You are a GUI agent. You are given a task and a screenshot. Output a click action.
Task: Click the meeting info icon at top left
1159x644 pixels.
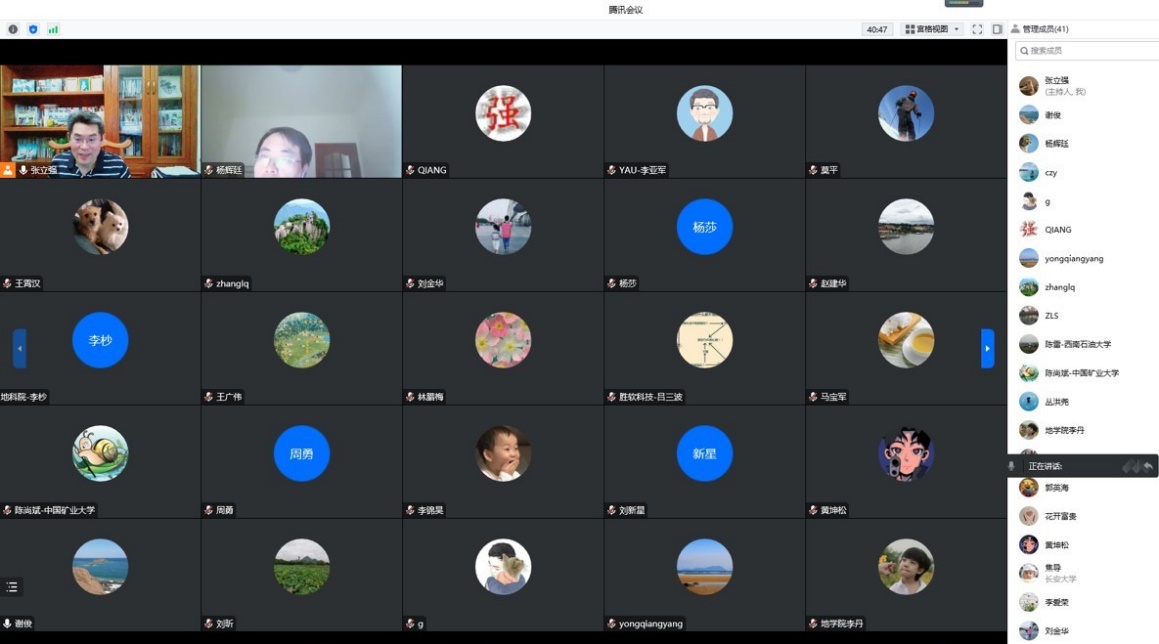[x=13, y=29]
